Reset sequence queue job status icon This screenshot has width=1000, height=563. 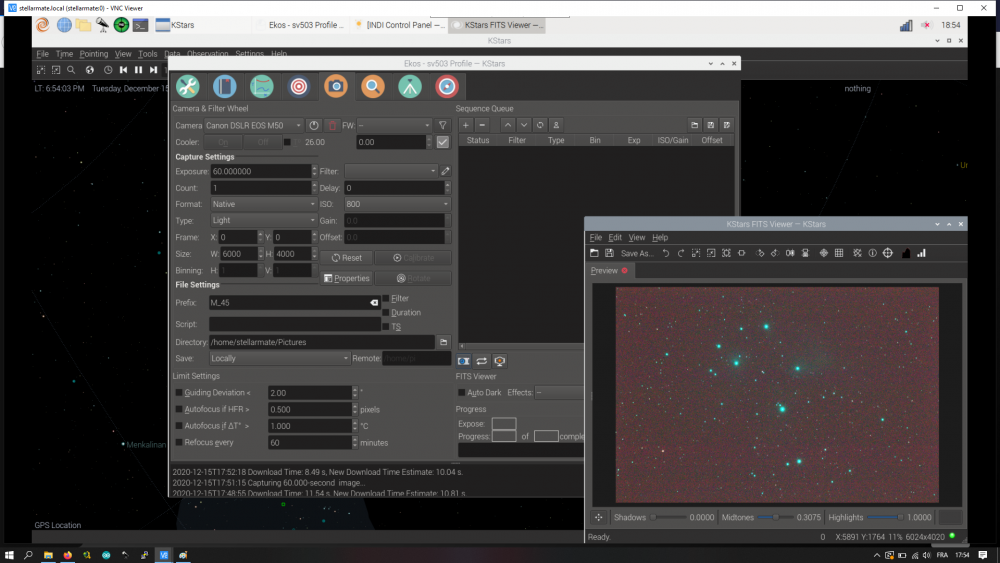pyautogui.click(x=540, y=125)
